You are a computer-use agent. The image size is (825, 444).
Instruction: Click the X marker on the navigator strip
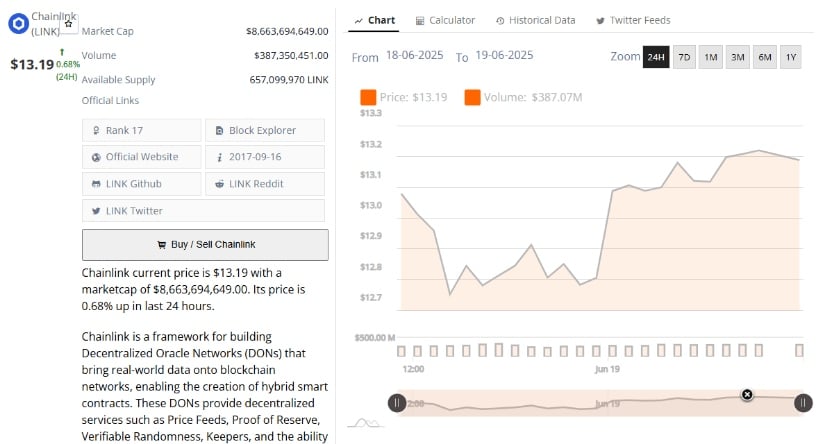[x=747, y=395]
